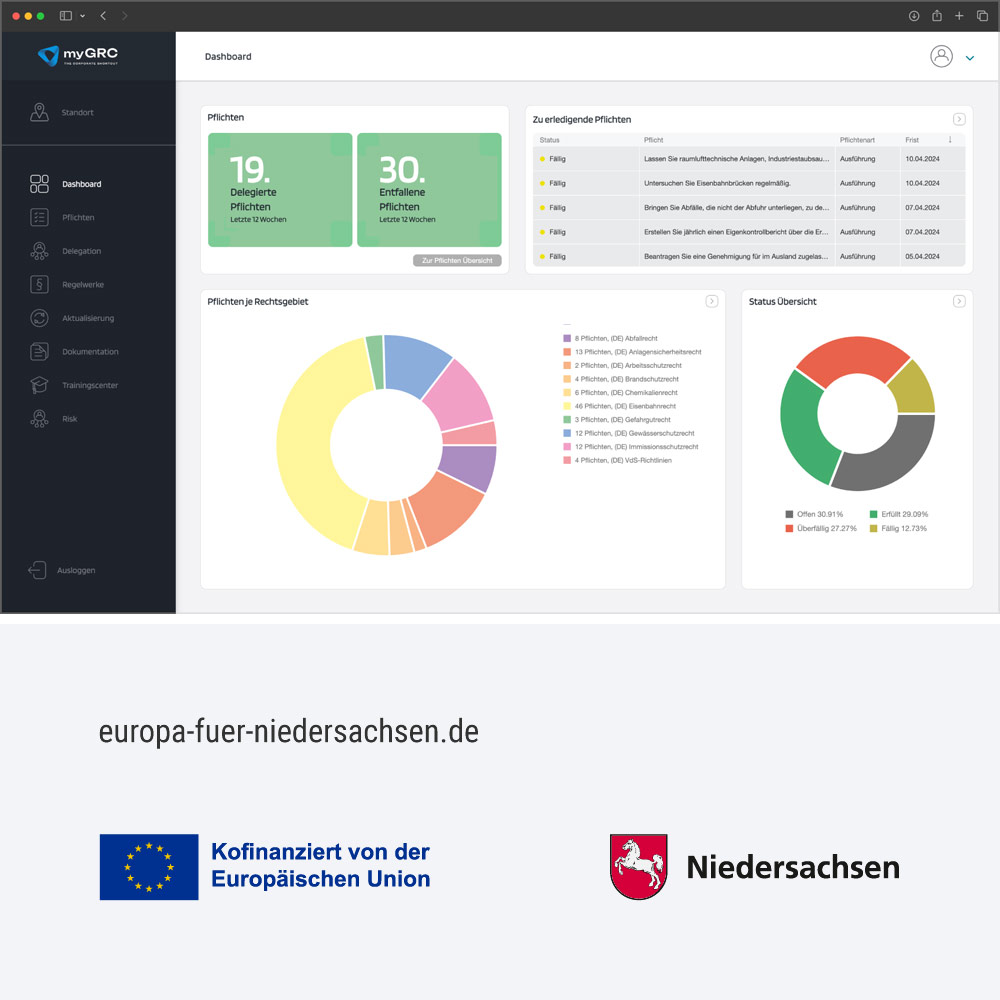
Task: Open the Dokumentation icon in sidebar
Action: click(39, 352)
